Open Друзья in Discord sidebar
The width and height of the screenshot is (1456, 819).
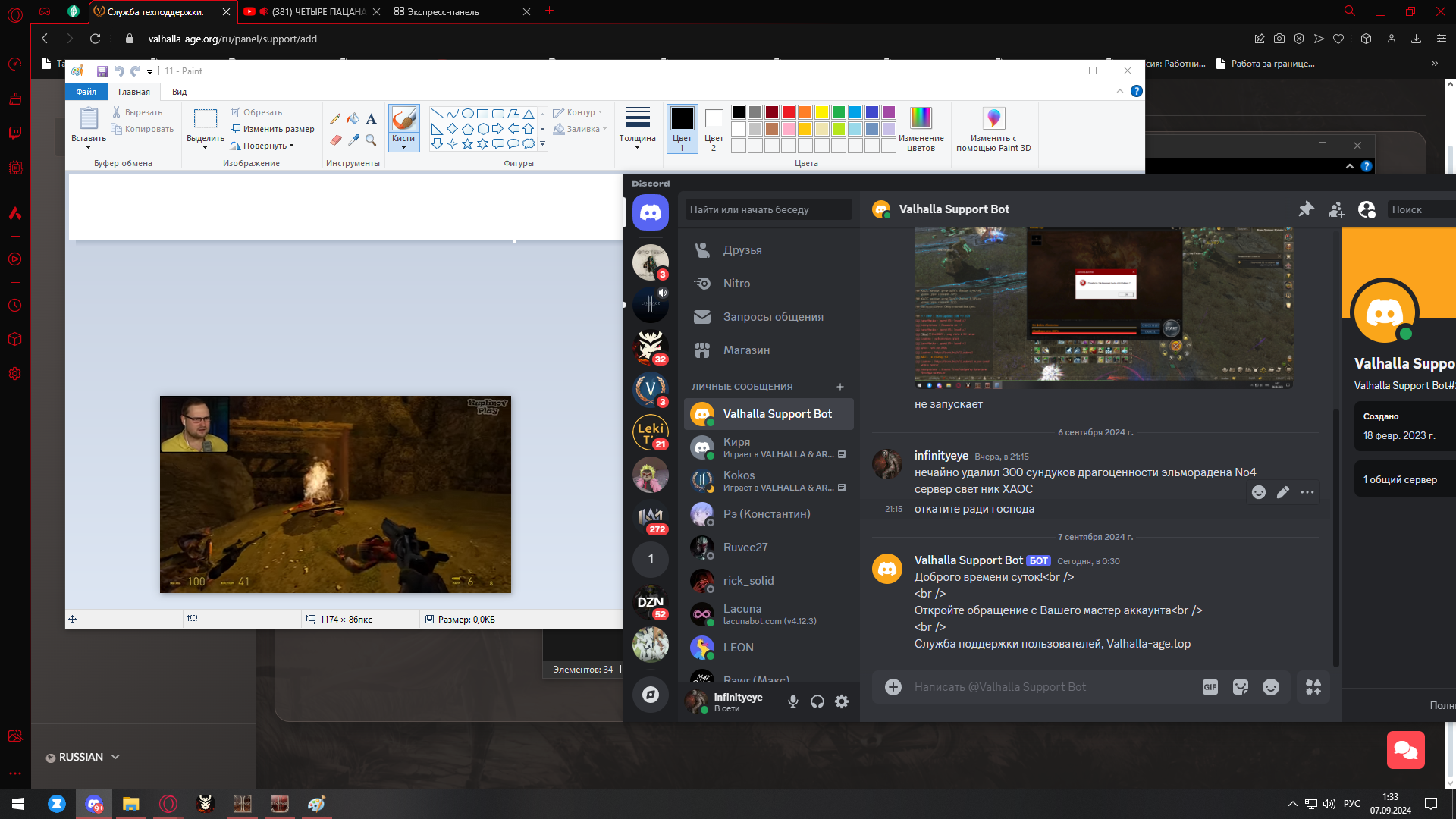(742, 250)
